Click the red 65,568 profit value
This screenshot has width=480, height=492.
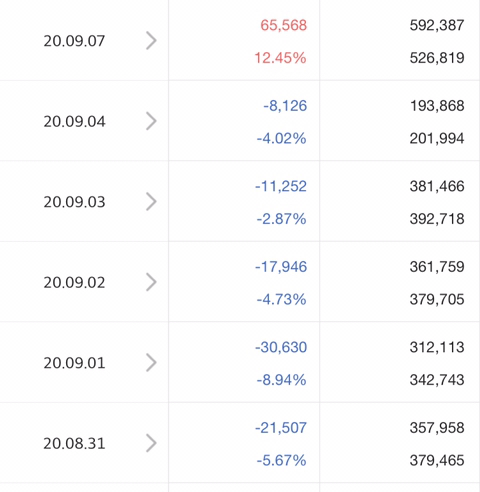[284, 25]
